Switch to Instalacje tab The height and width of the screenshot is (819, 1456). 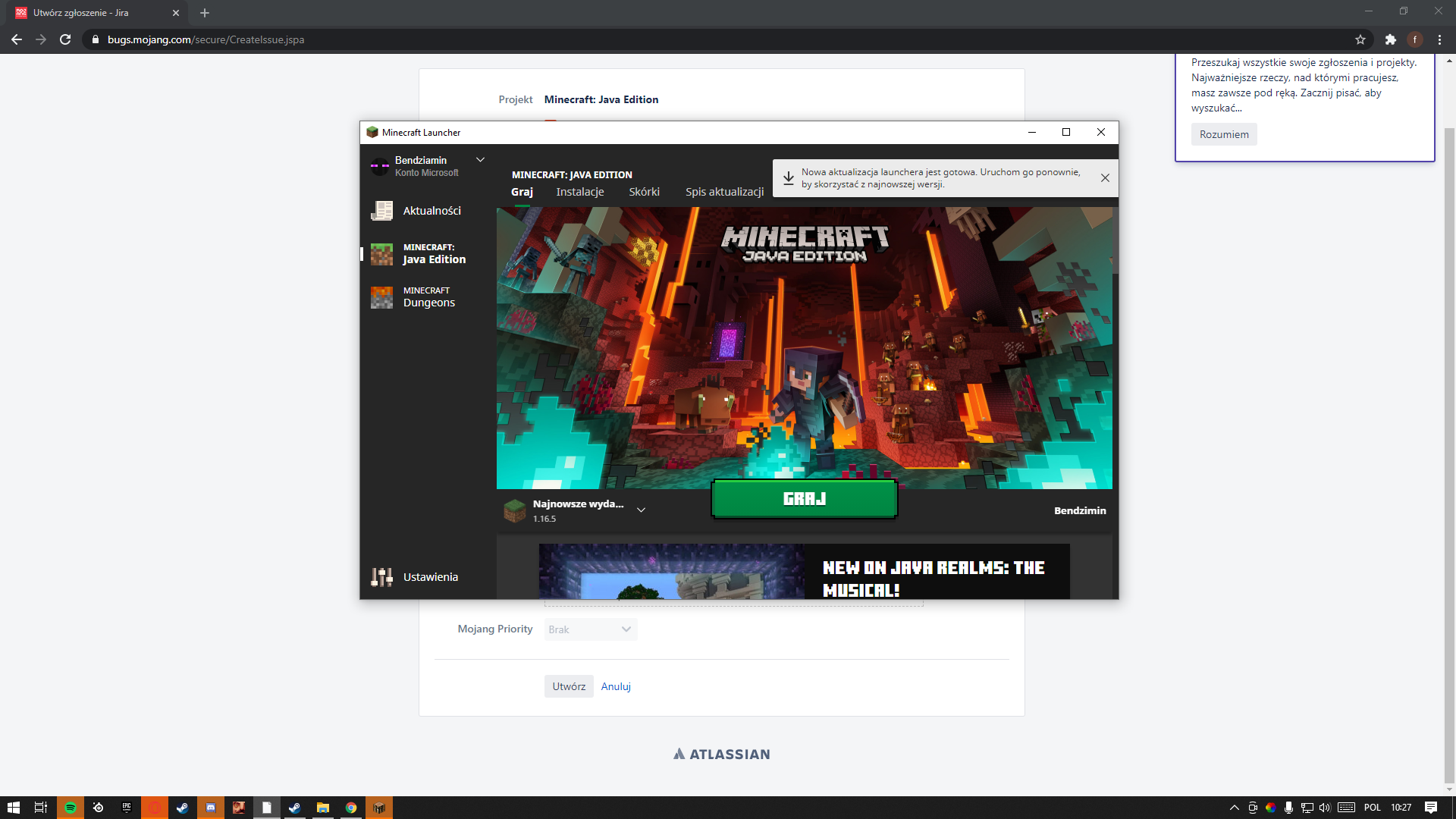click(x=579, y=192)
